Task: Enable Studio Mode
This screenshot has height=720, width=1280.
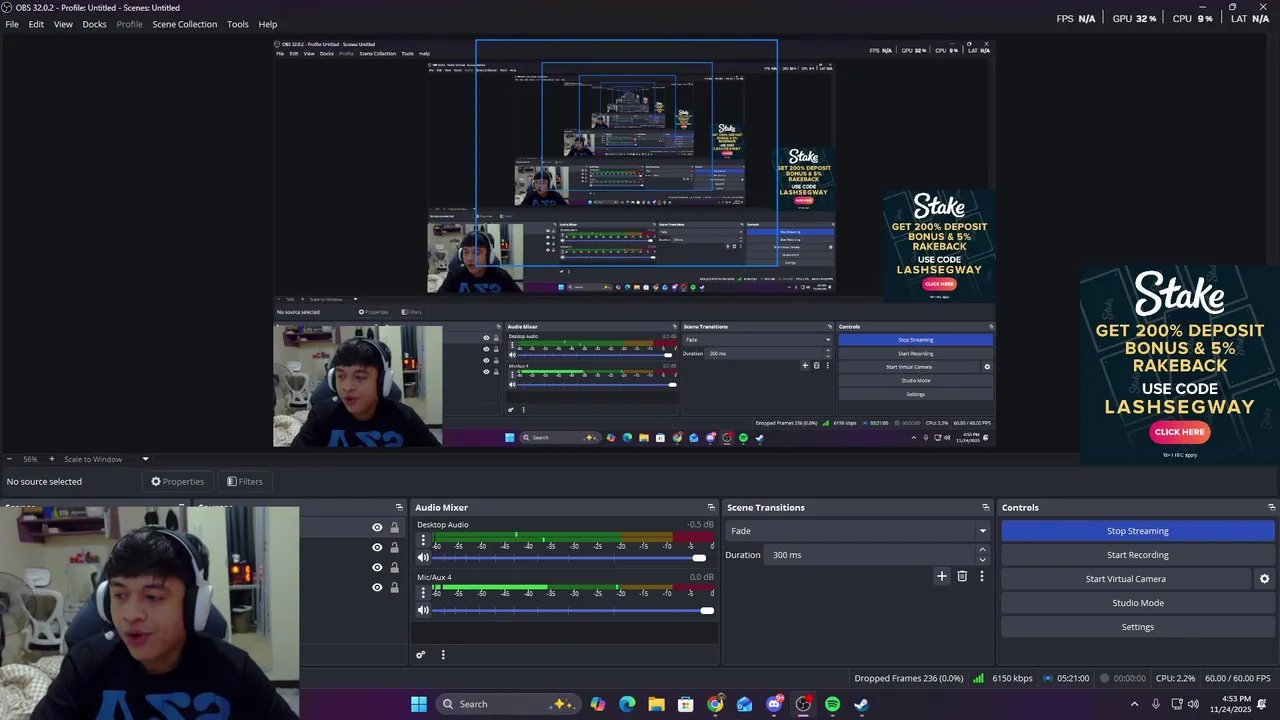Action: click(x=1138, y=603)
